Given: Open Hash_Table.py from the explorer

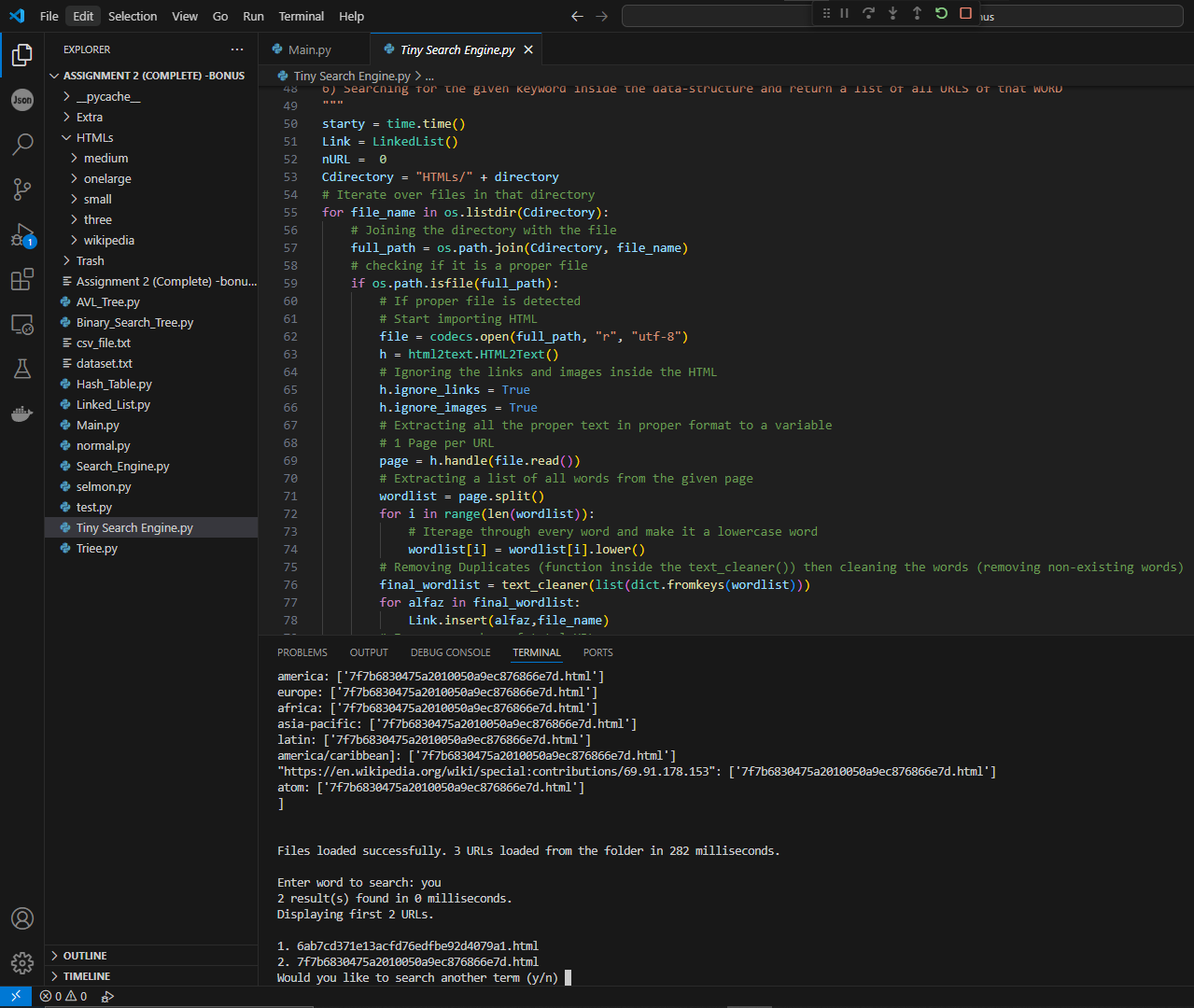Looking at the screenshot, I should (114, 384).
